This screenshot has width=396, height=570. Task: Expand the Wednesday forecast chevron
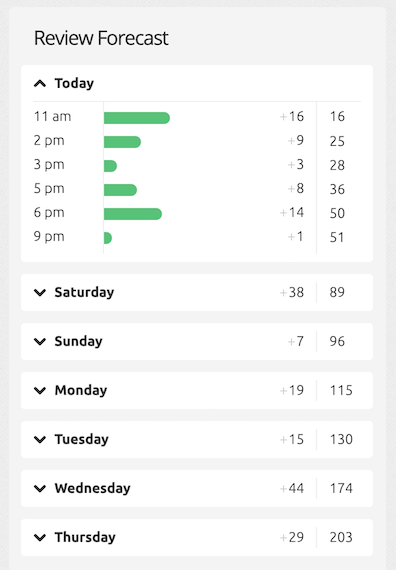[x=40, y=488]
